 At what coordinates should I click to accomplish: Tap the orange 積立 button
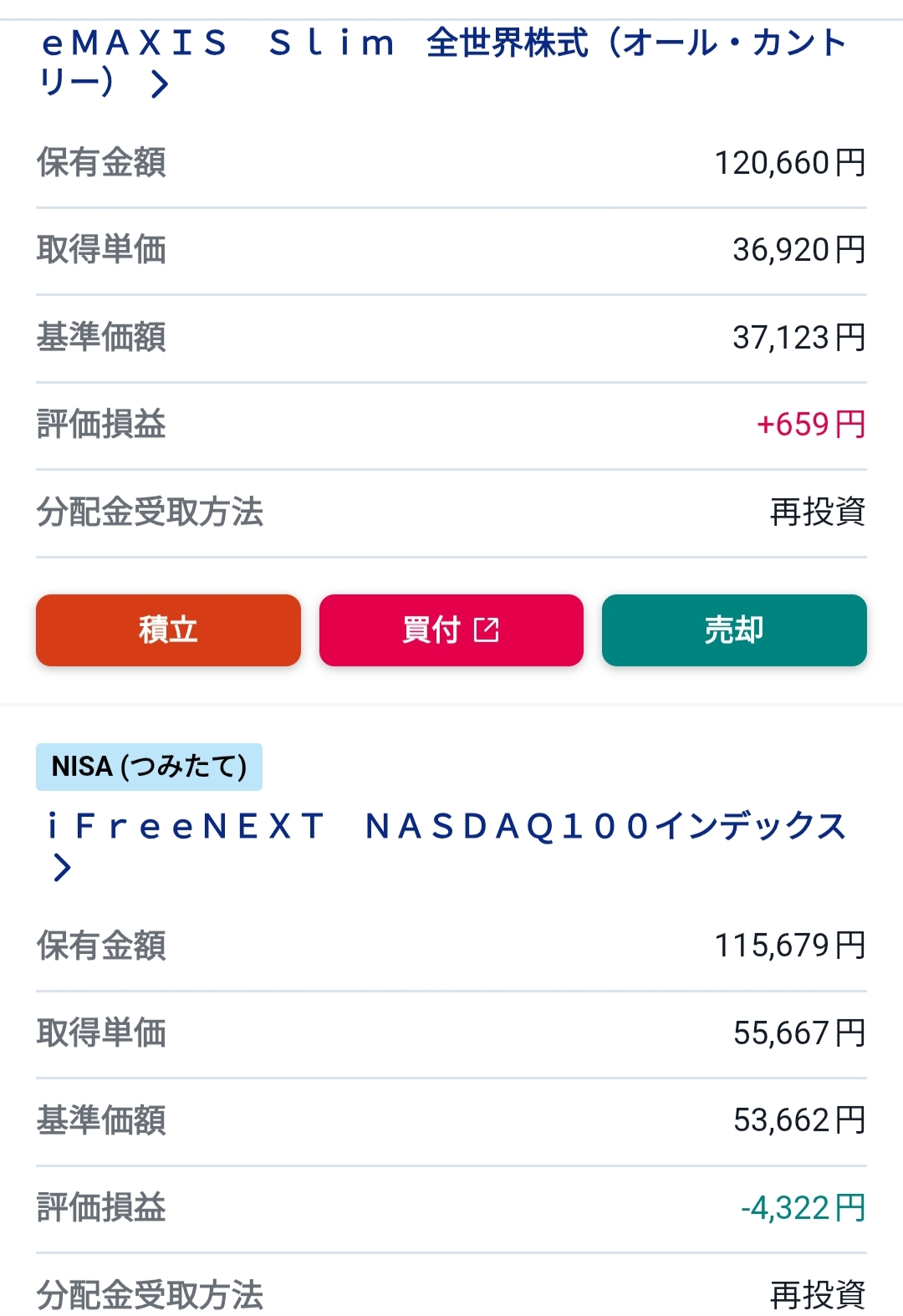168,630
